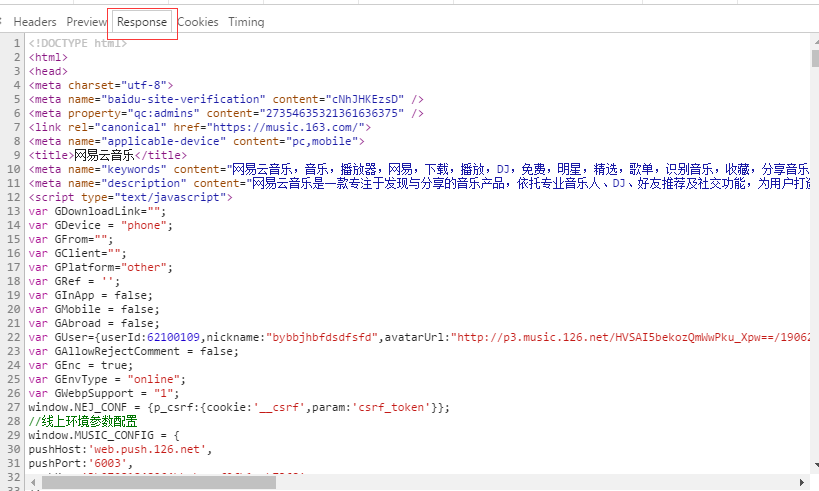Image resolution: width=819 pixels, height=491 pixels.
Task: Click the horizontal scrollbar right arrow
Action: [x=802, y=482]
